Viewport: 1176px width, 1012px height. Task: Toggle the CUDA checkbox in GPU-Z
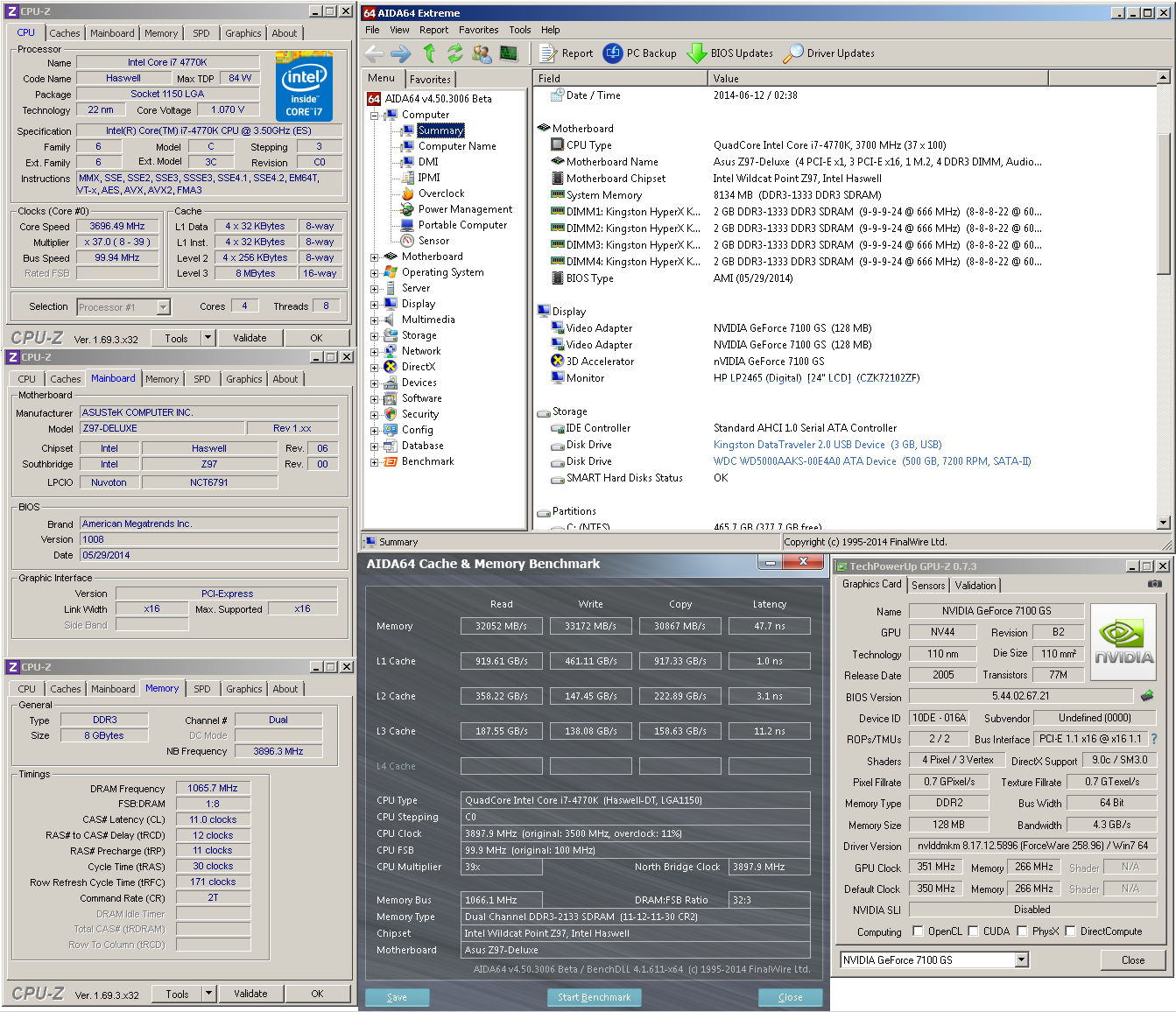[x=973, y=931]
